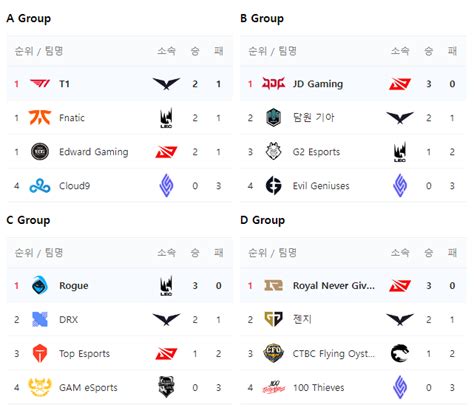Click CTBC Flying Oyster's PCS league emblem
The width and height of the screenshot is (474, 419).
click(400, 353)
